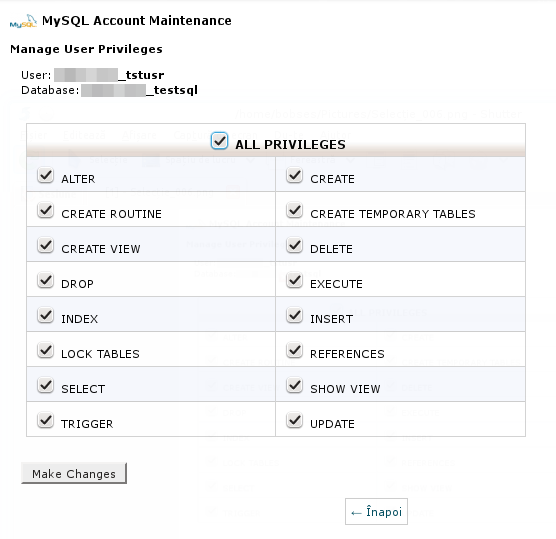The width and height of the screenshot is (556, 539).
Task: Uncheck the ALL PRIVILEGES checkbox
Action: [x=219, y=141]
